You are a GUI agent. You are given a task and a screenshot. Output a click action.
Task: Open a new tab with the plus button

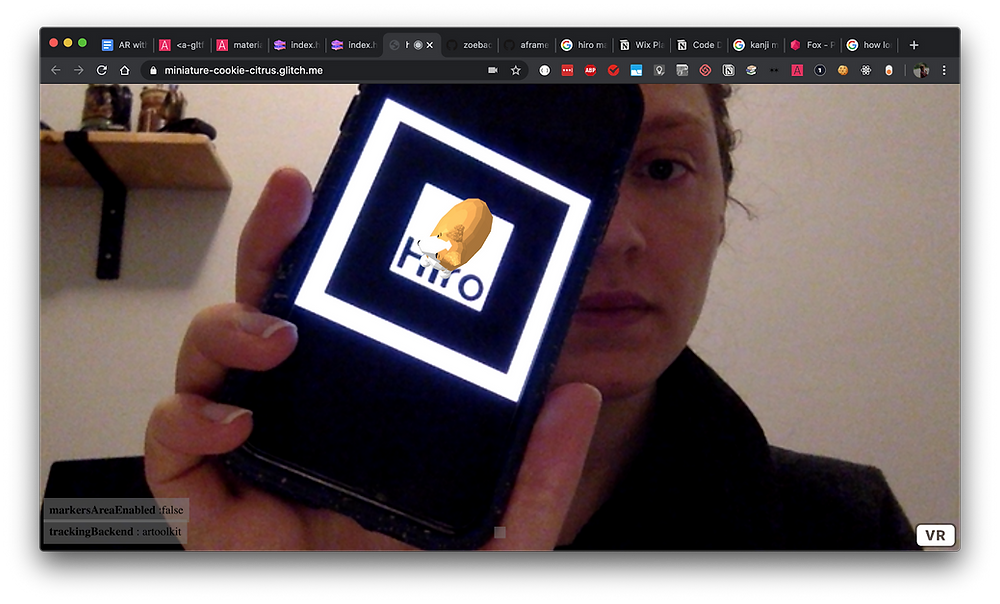click(914, 45)
